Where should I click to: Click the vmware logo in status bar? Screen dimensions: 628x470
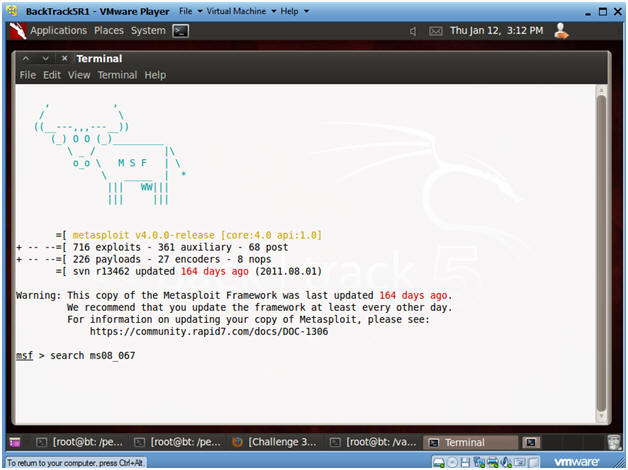pos(576,462)
